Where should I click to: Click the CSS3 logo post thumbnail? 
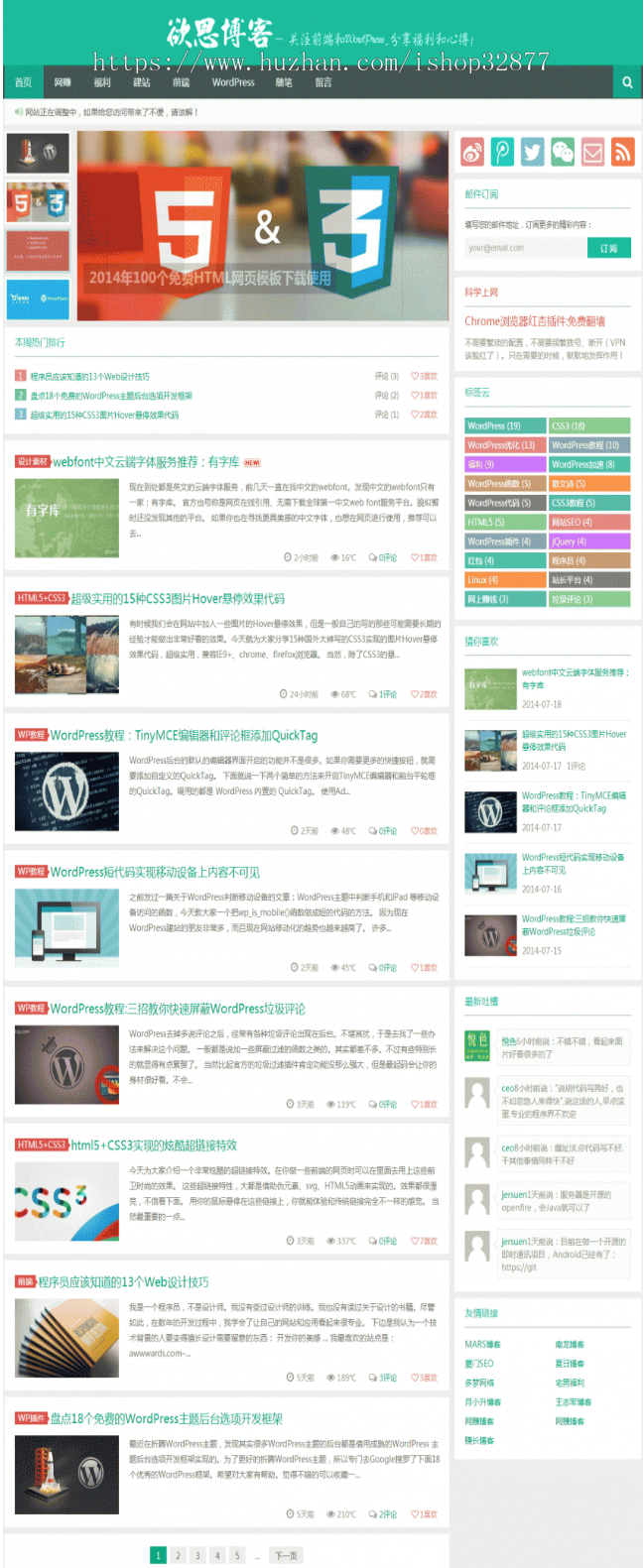[x=66, y=1201]
